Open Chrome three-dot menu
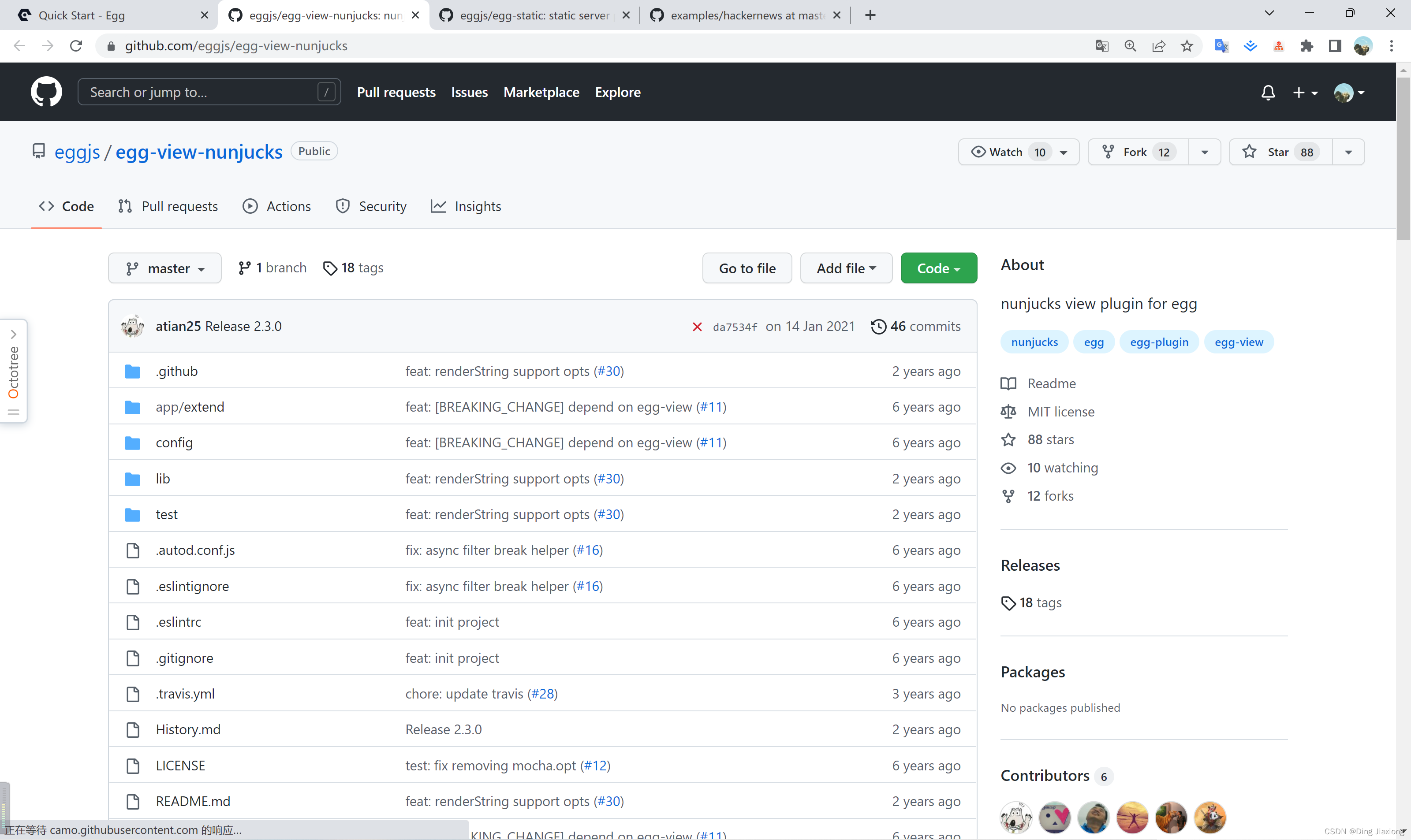Viewport: 1411px width, 840px height. pos(1391,46)
